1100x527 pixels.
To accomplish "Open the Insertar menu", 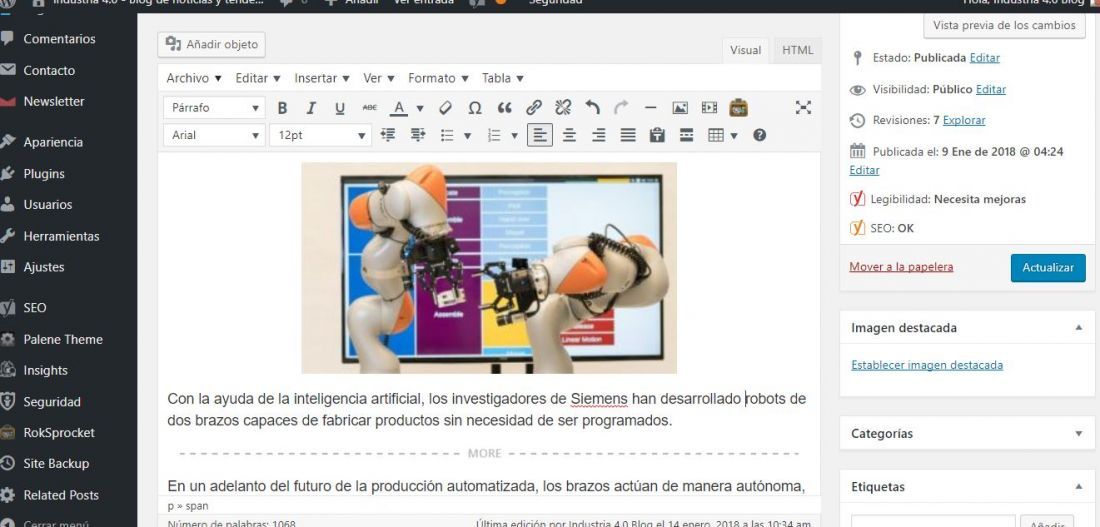I will tap(322, 78).
